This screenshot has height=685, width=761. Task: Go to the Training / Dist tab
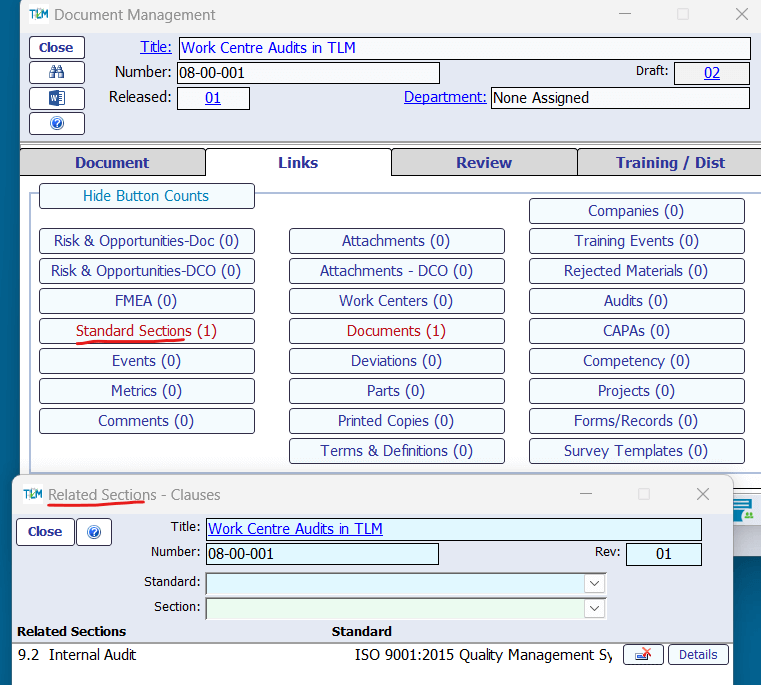tap(670, 163)
